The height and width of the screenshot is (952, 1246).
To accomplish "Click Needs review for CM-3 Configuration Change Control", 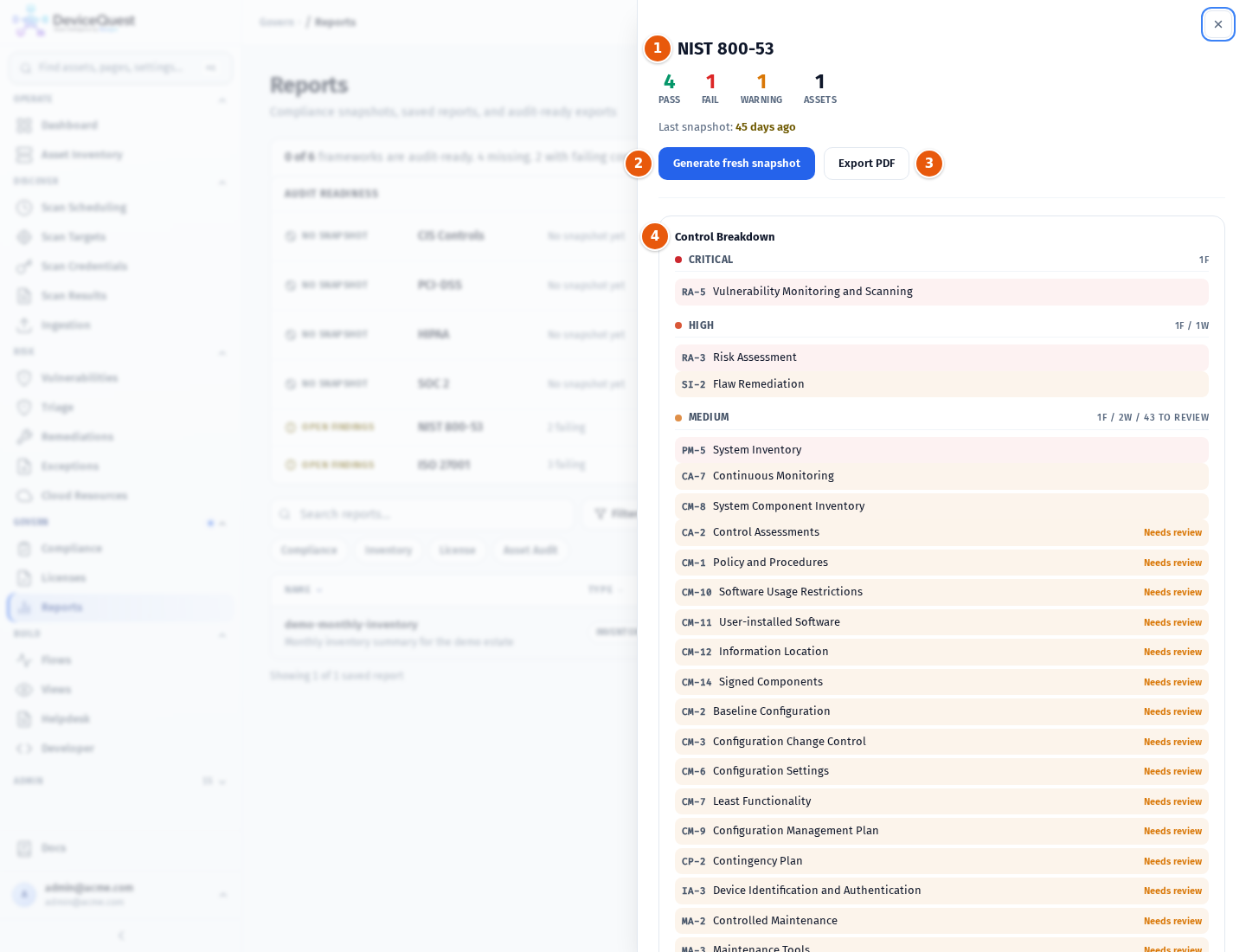I will pos(1172,742).
